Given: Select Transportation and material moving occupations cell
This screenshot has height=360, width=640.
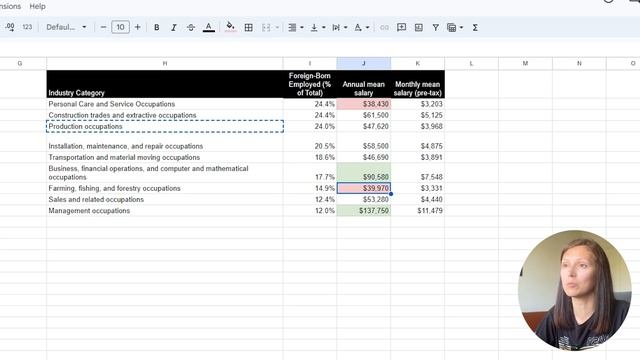Looking at the screenshot, I should click(x=164, y=157).
